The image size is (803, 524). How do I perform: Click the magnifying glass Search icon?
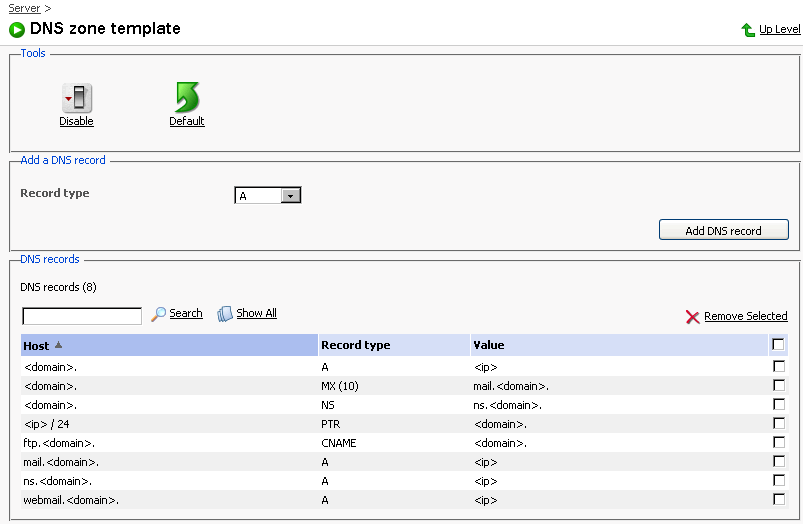pos(158,314)
